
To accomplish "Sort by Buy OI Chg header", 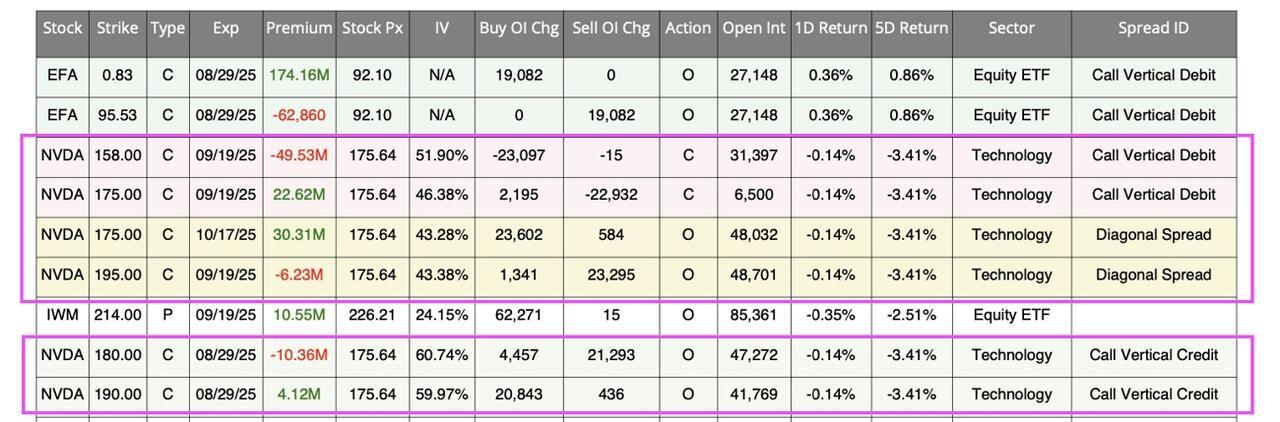I will pyautogui.click(x=518, y=28).
